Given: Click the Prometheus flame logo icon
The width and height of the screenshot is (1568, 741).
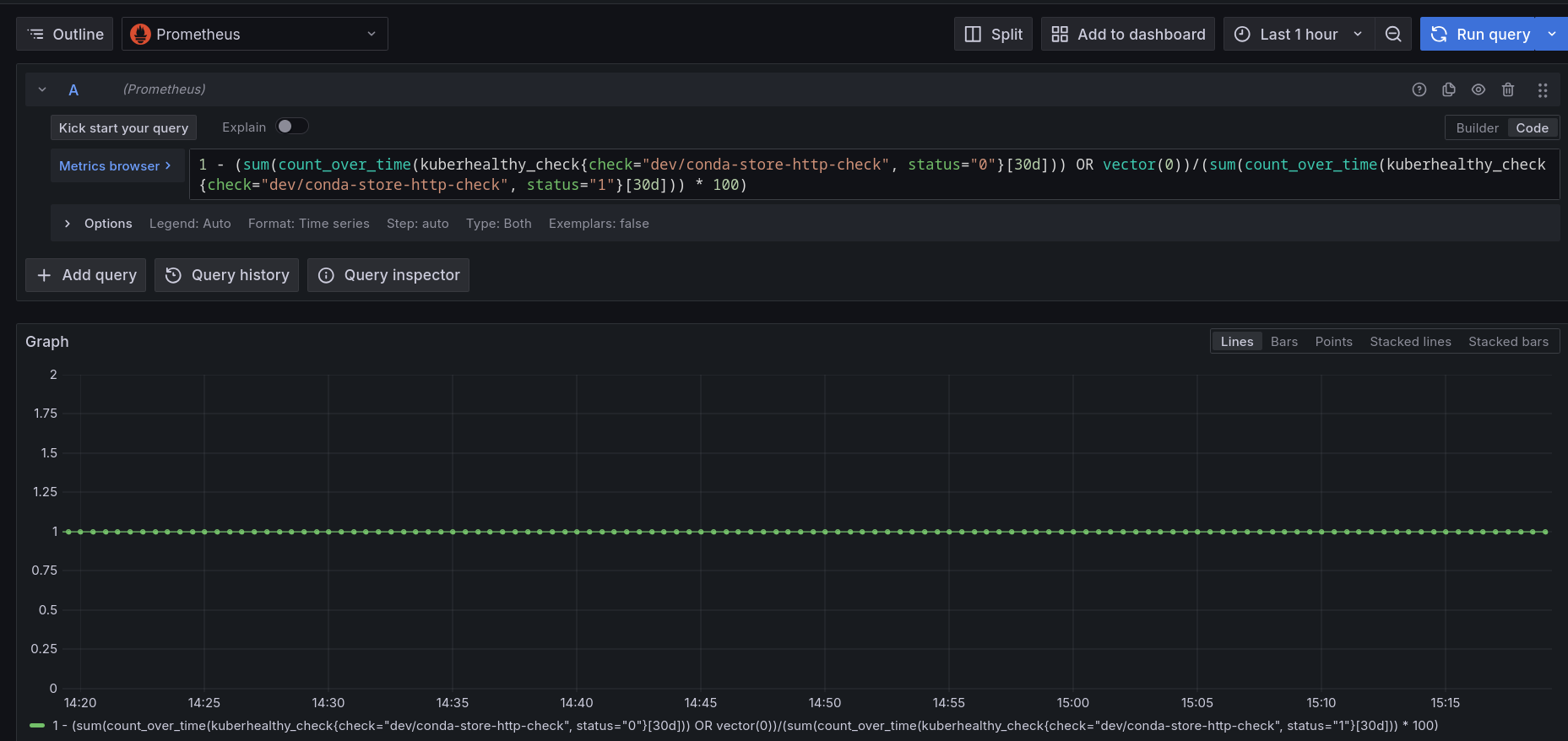Looking at the screenshot, I should (x=140, y=34).
